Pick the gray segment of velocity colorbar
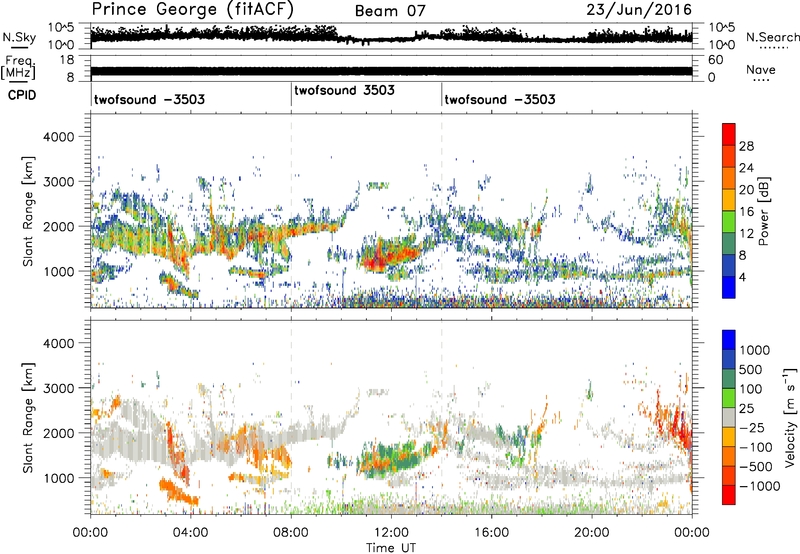The height and width of the screenshot is (554, 800). coord(729,417)
